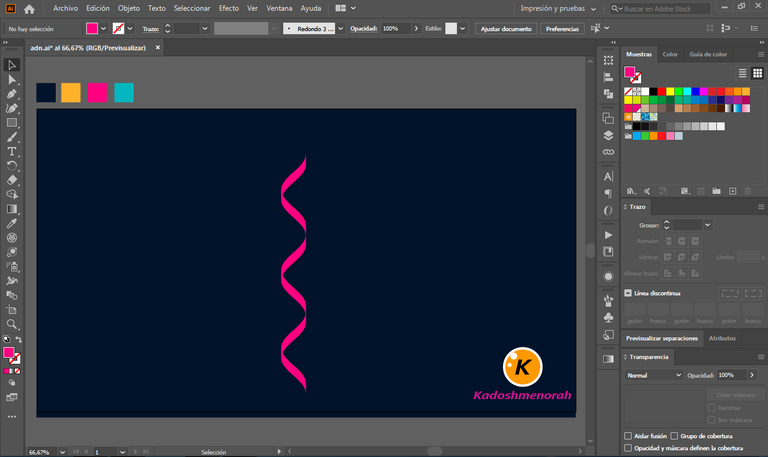Open the arrange documents dropdown

pos(346,8)
